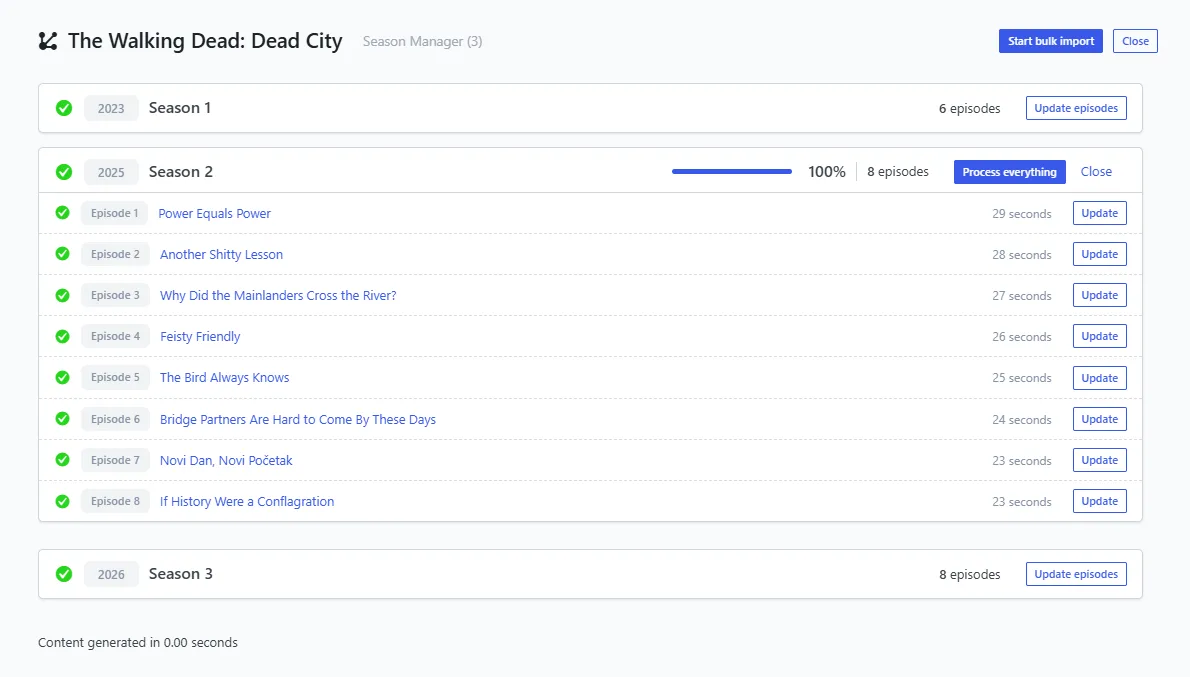The width and height of the screenshot is (1190, 677).
Task: Open the Another Shitty Lesson episode link
Action: (221, 254)
